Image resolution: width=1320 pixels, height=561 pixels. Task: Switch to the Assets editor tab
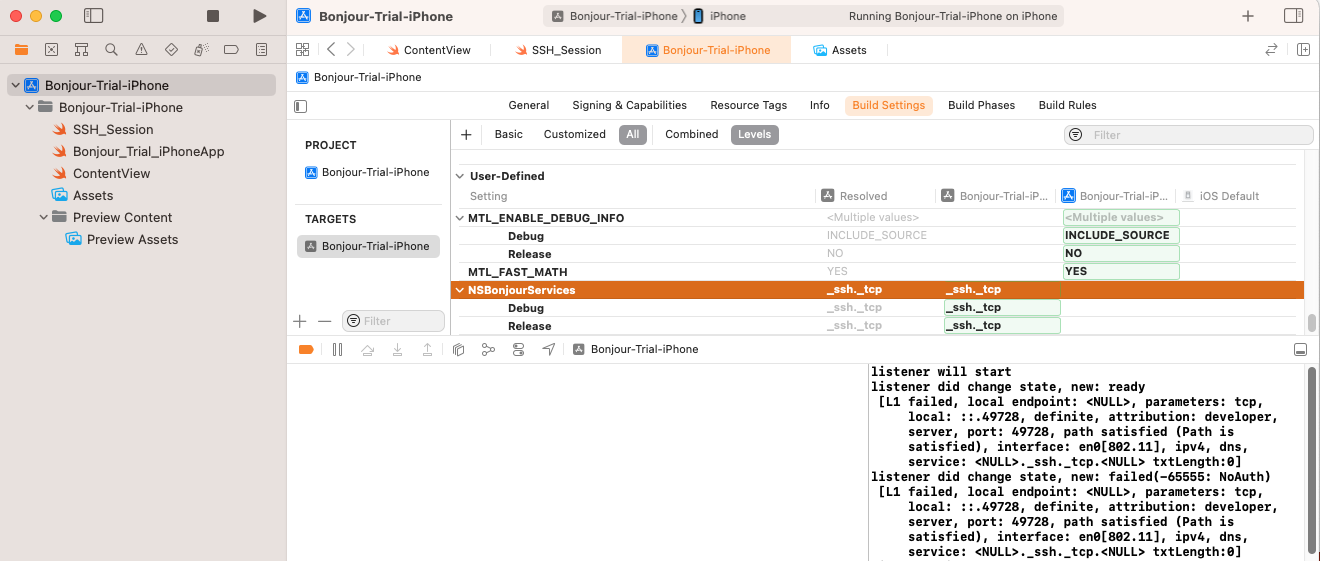840,50
